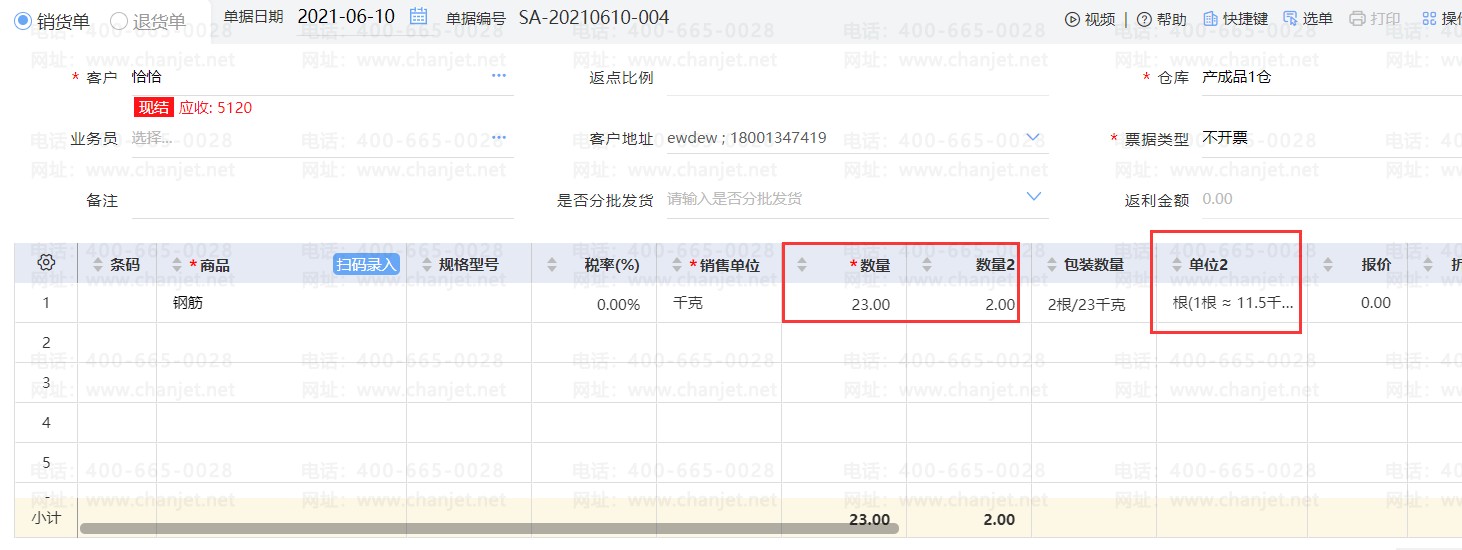Click the 返点比例 input field
This screenshot has width=1462, height=550.
pos(858,78)
